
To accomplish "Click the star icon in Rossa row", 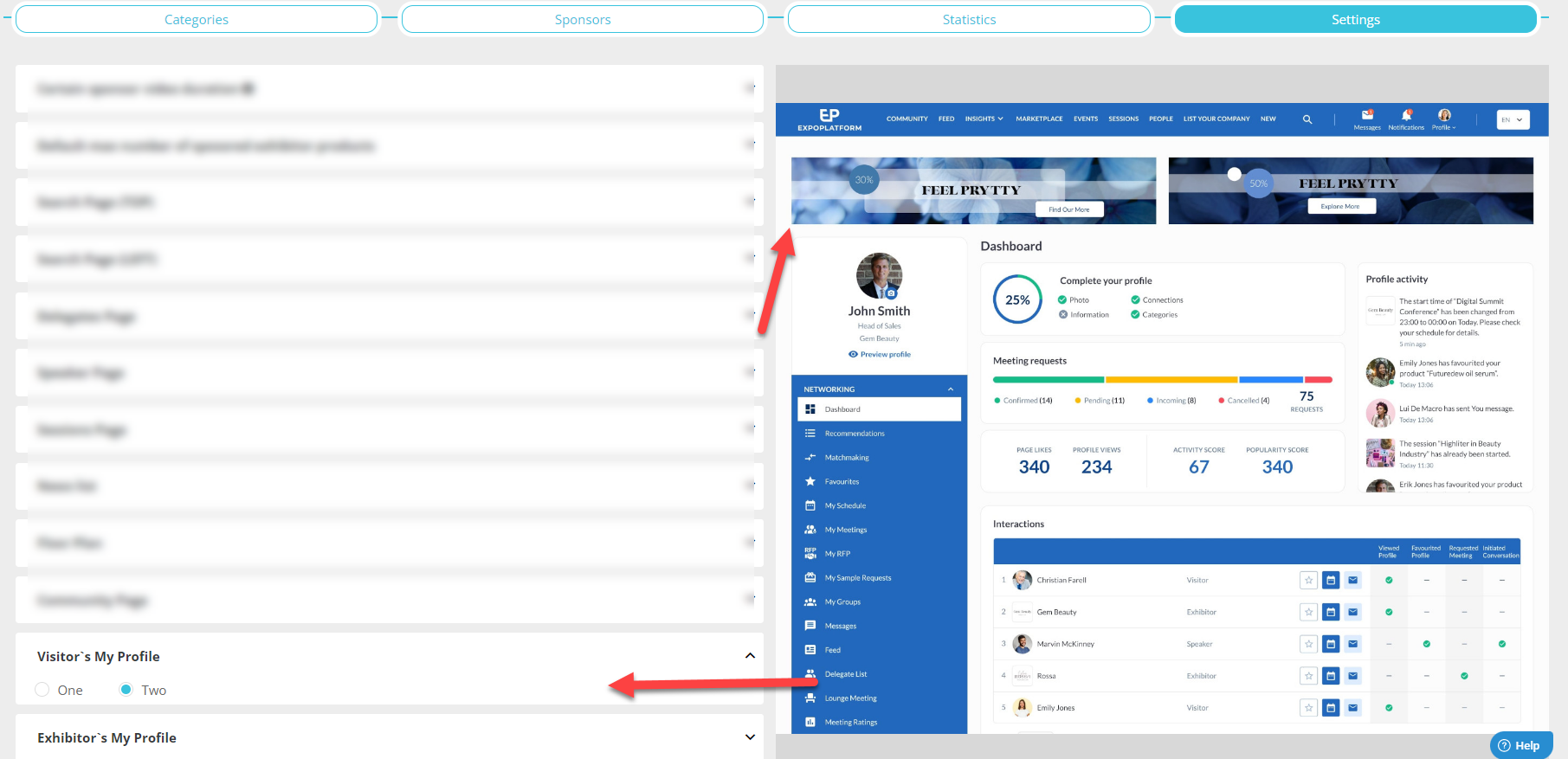I will tap(1308, 676).
